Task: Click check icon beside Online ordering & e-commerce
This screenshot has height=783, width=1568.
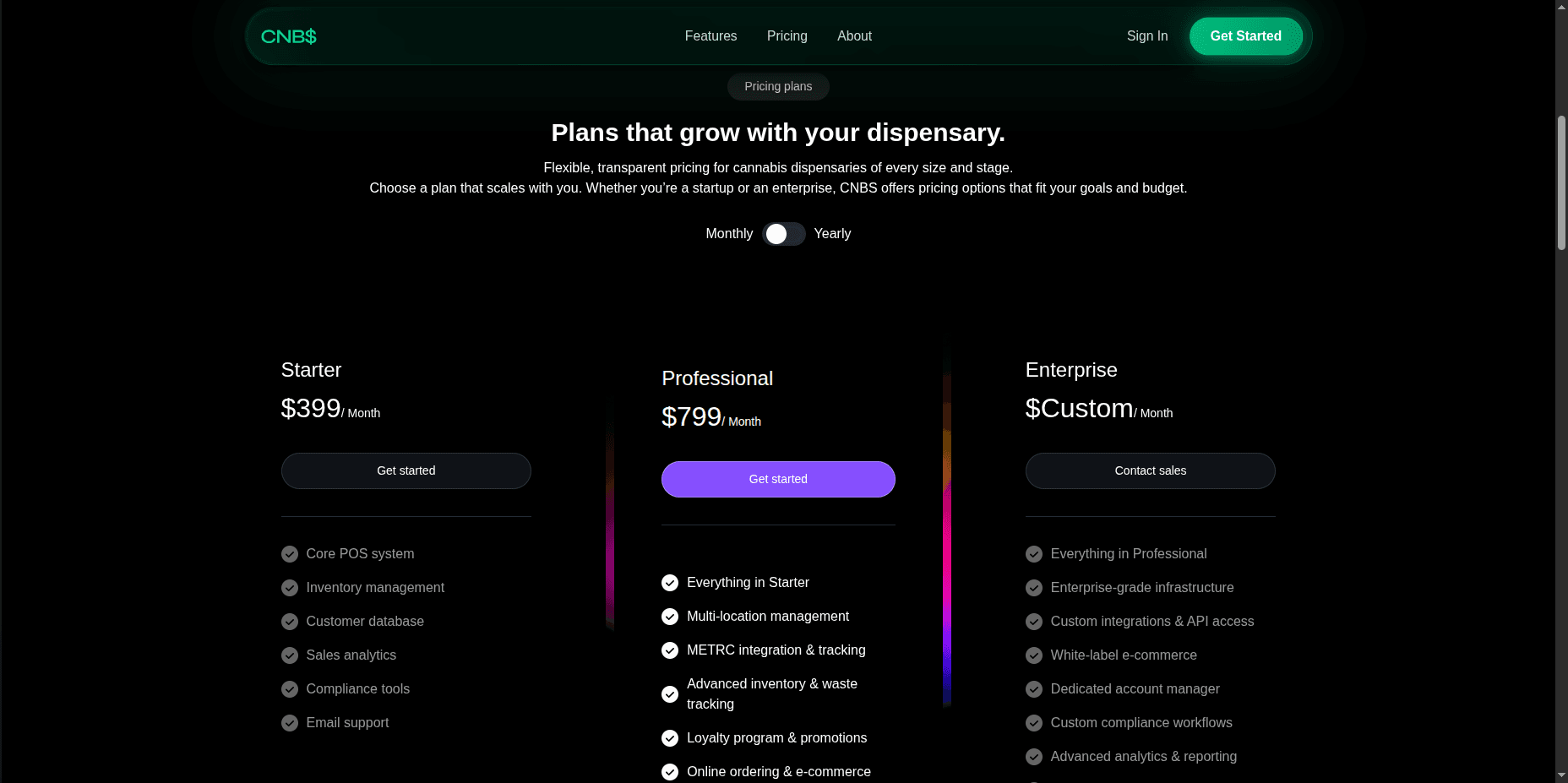Action: coord(670,772)
